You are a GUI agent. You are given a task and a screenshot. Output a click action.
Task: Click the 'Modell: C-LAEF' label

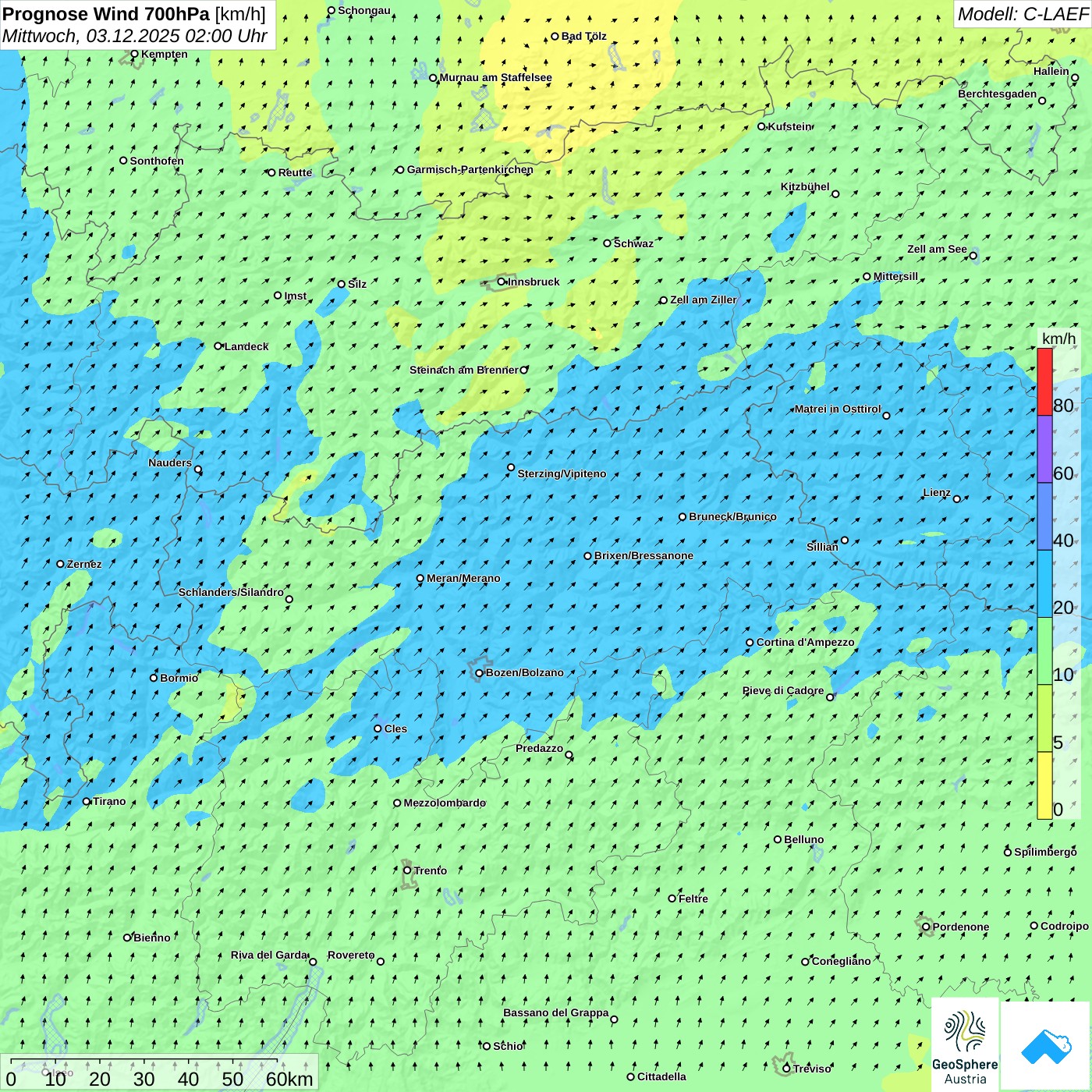(1023, 14)
